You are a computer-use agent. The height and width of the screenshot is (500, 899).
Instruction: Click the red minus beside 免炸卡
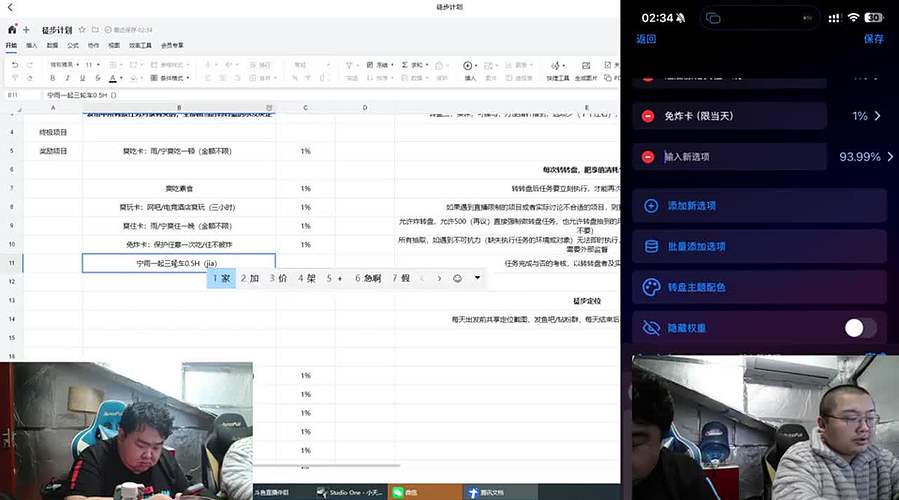[x=648, y=116]
